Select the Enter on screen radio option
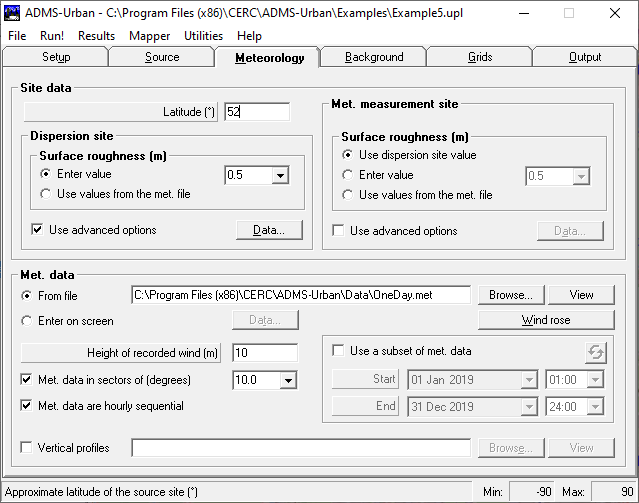The image size is (639, 503). coord(27,321)
